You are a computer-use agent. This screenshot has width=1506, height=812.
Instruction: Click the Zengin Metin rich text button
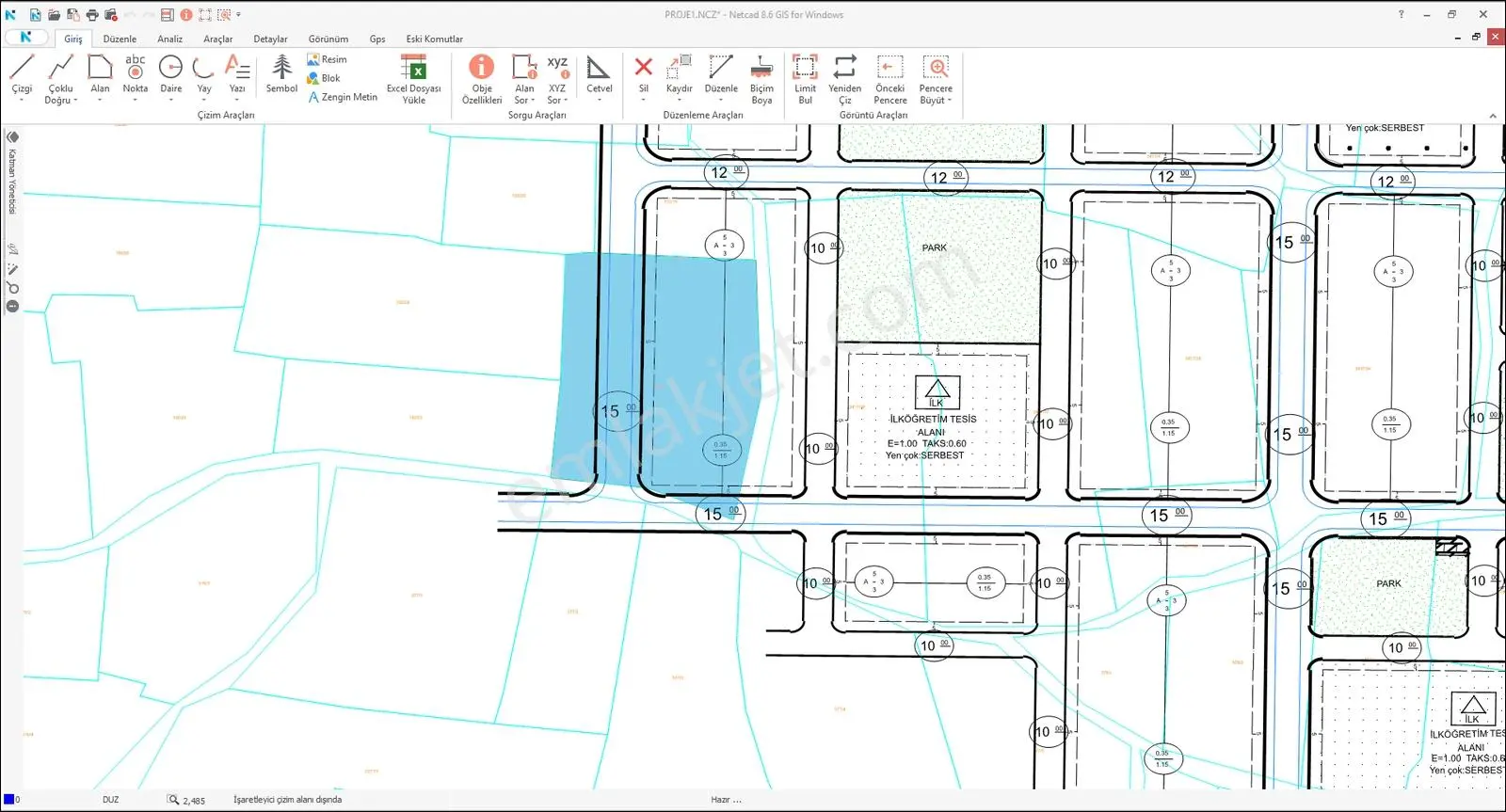343,97
